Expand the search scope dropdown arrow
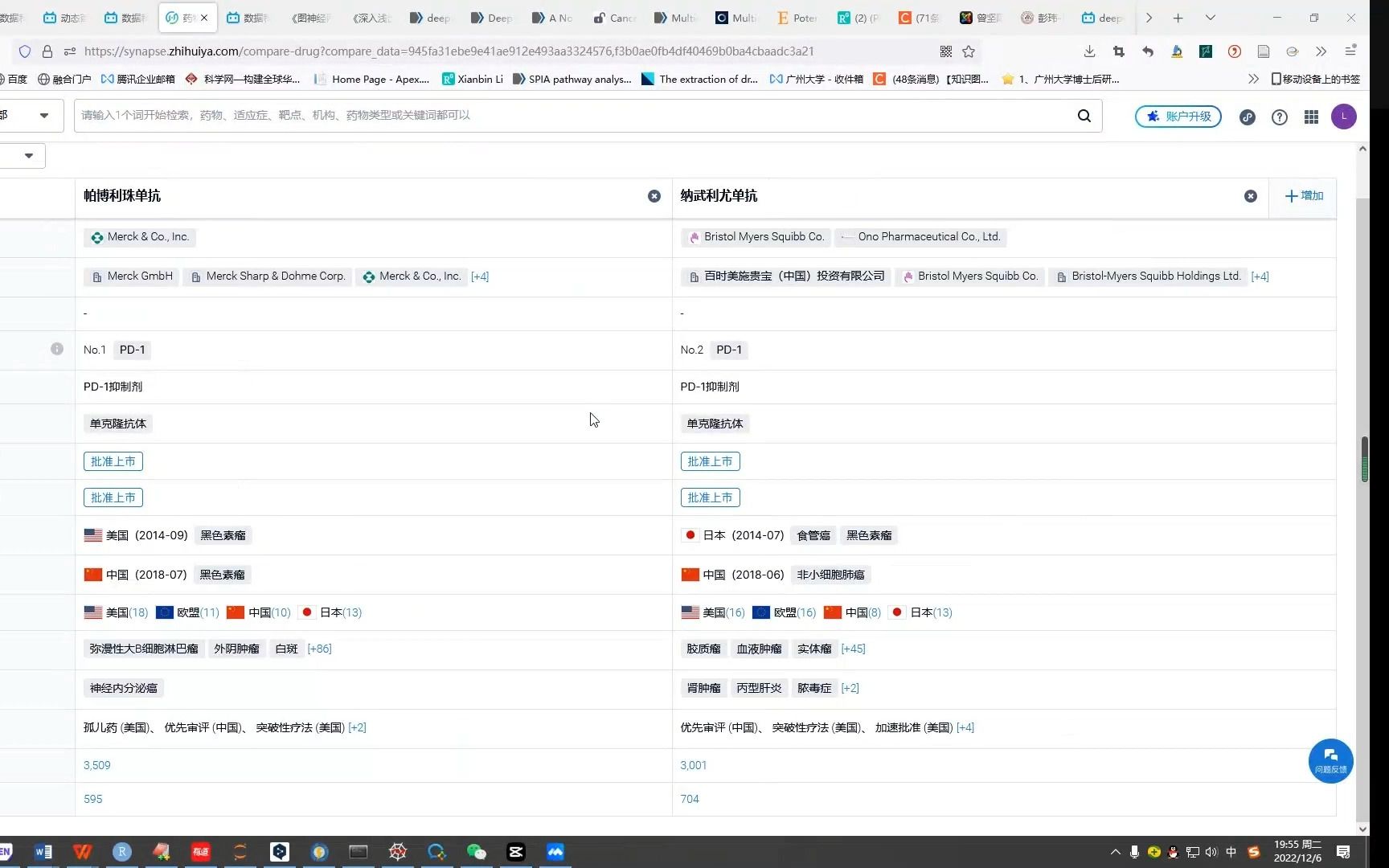This screenshot has height=868, width=1389. coord(44,116)
